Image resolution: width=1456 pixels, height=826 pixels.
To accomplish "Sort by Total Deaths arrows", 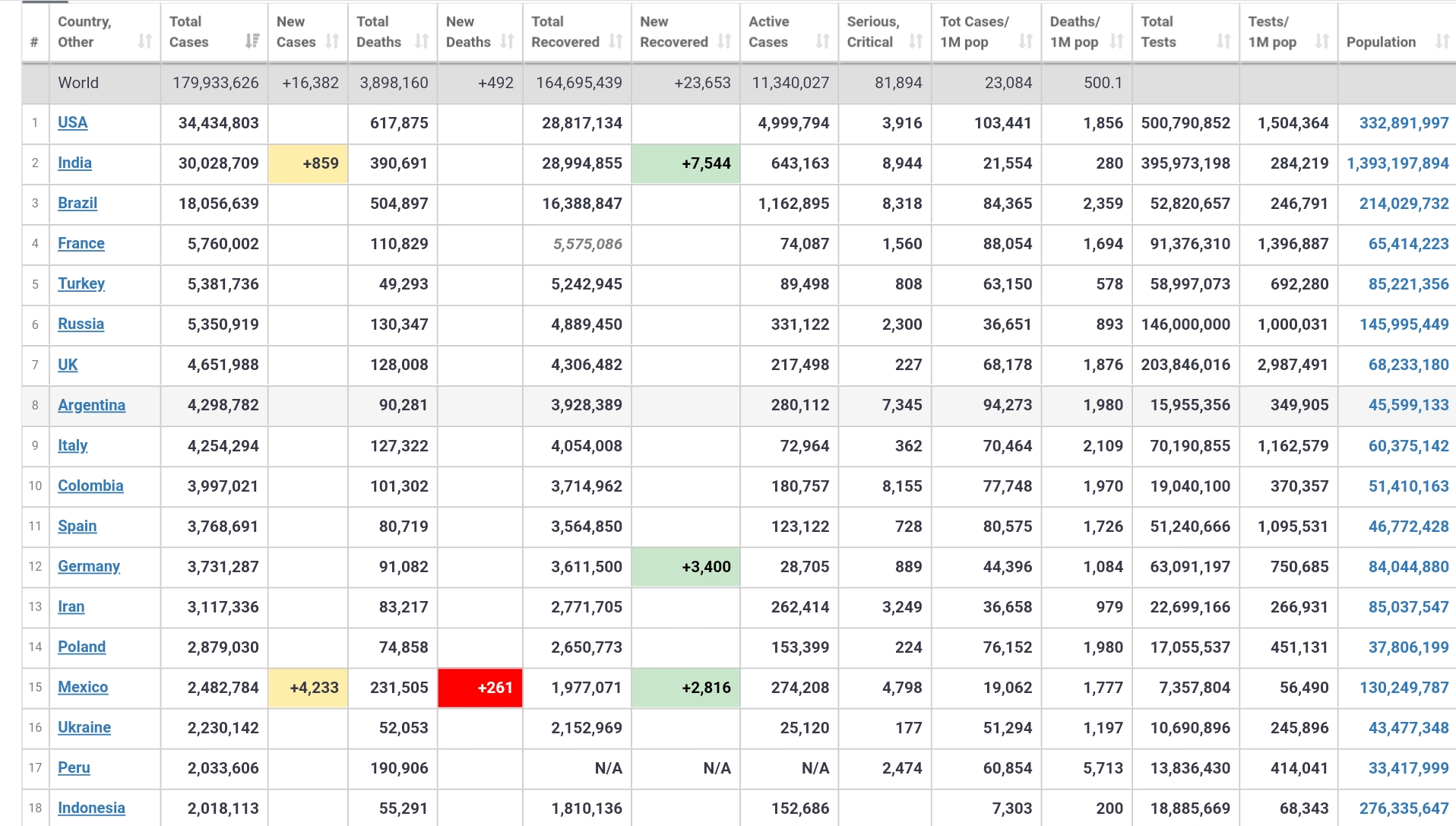I will (x=422, y=42).
